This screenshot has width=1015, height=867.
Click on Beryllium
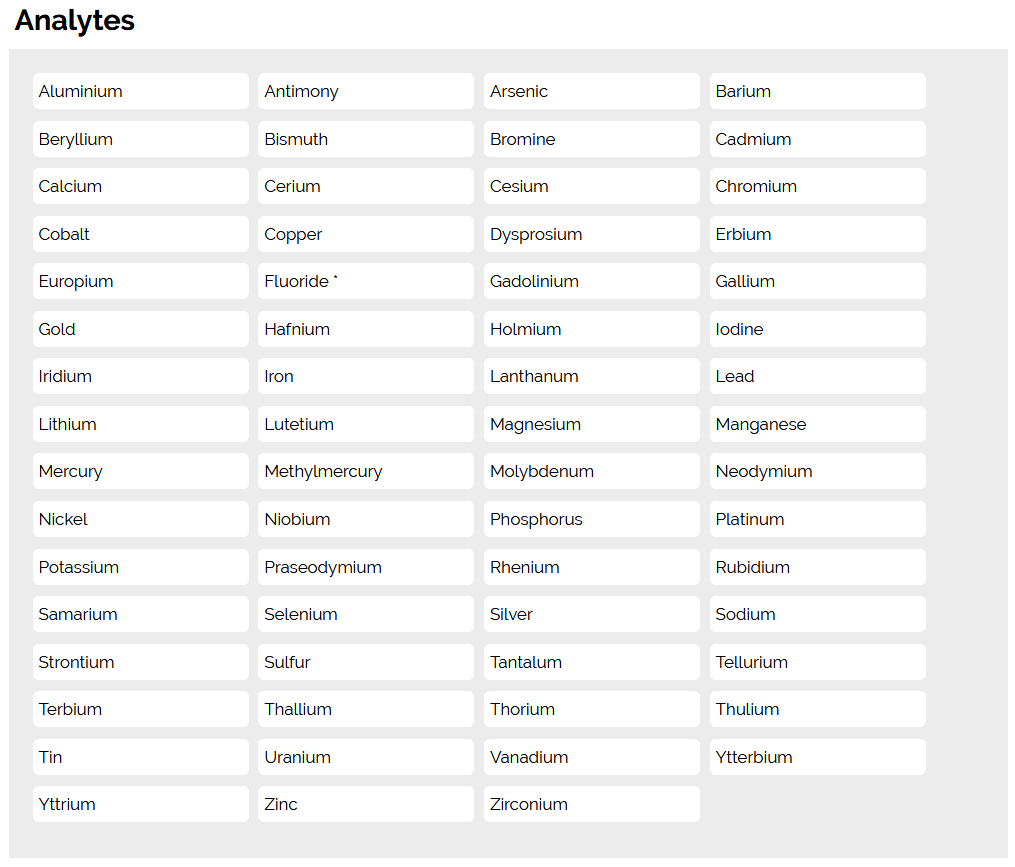click(x=140, y=139)
